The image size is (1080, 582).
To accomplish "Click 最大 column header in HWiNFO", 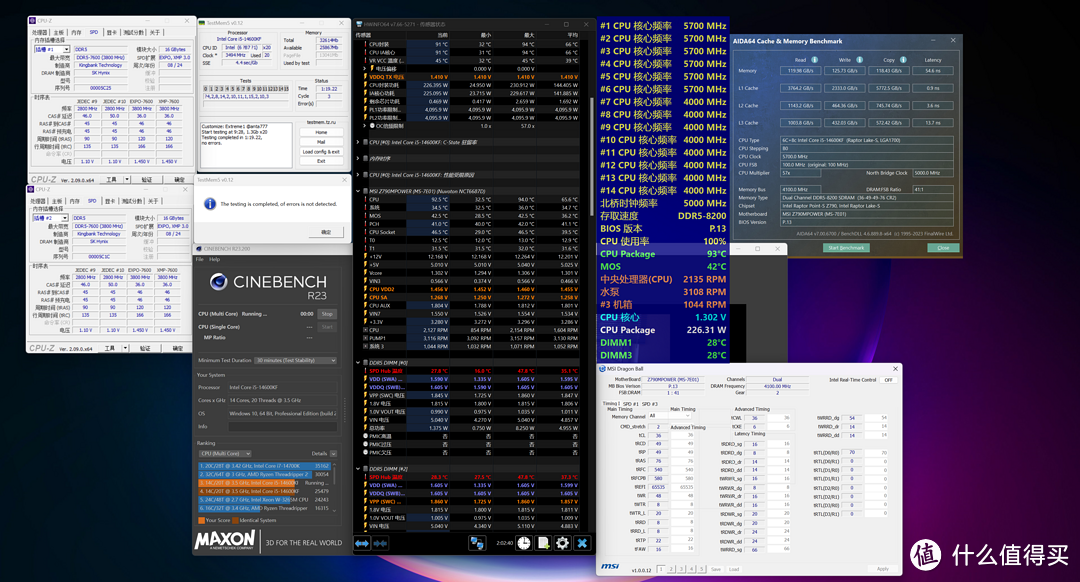I will 528,35.
